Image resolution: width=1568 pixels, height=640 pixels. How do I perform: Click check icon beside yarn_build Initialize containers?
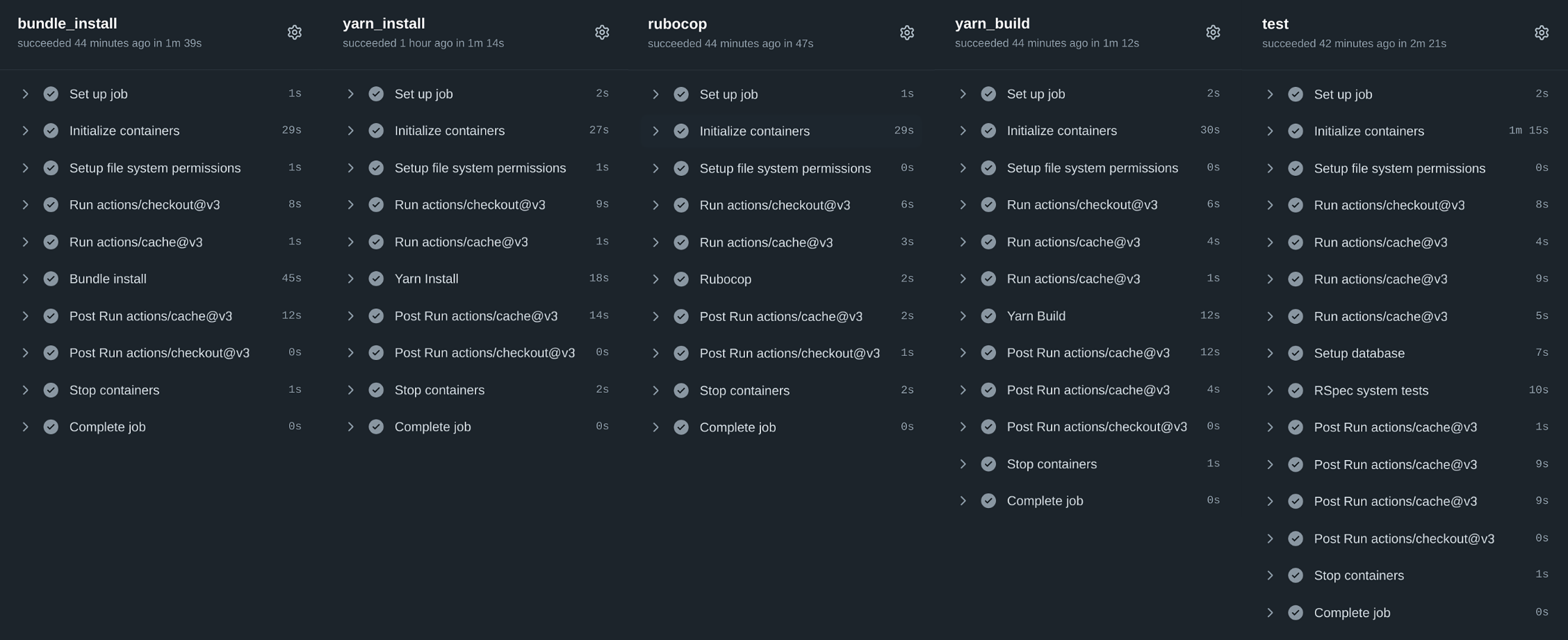tap(988, 131)
